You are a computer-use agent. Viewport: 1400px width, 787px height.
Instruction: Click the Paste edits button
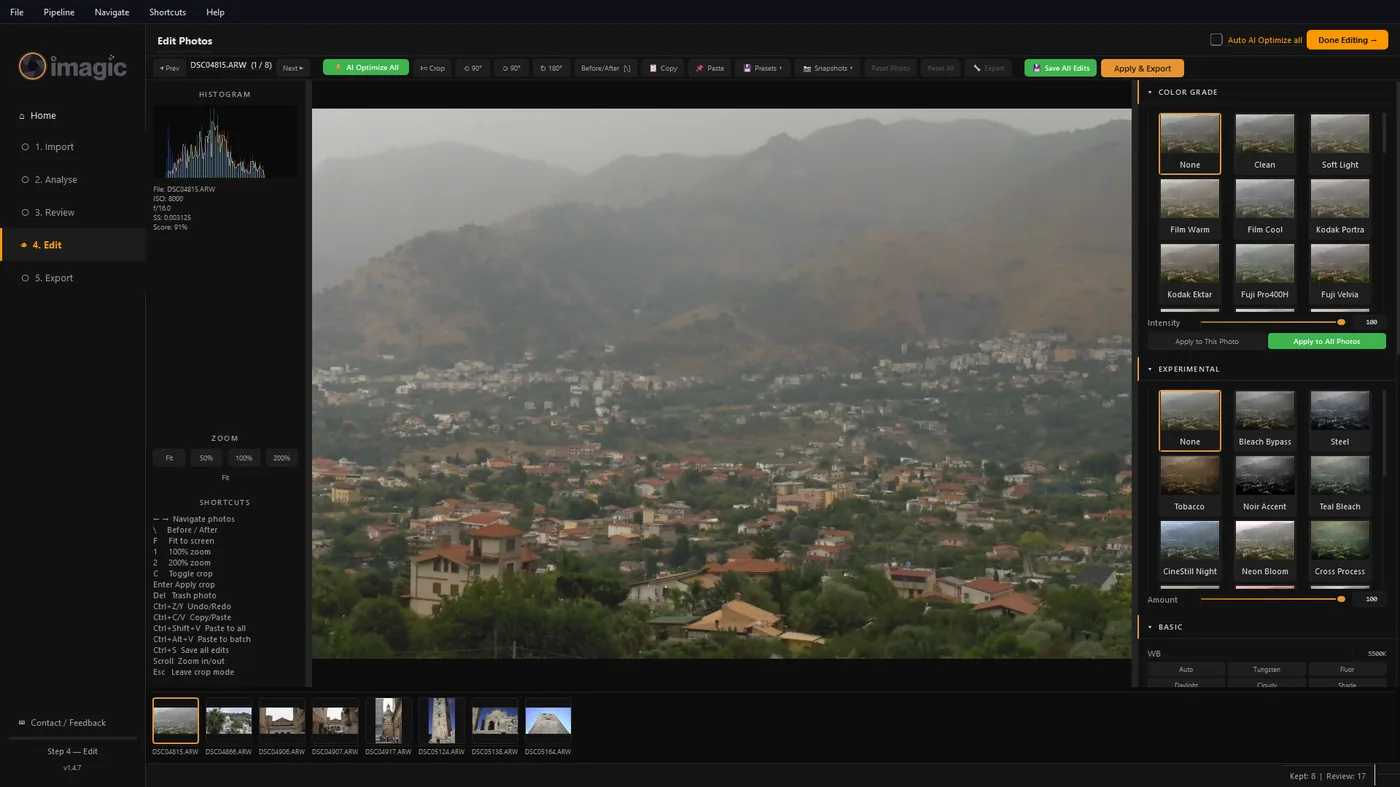[710, 68]
